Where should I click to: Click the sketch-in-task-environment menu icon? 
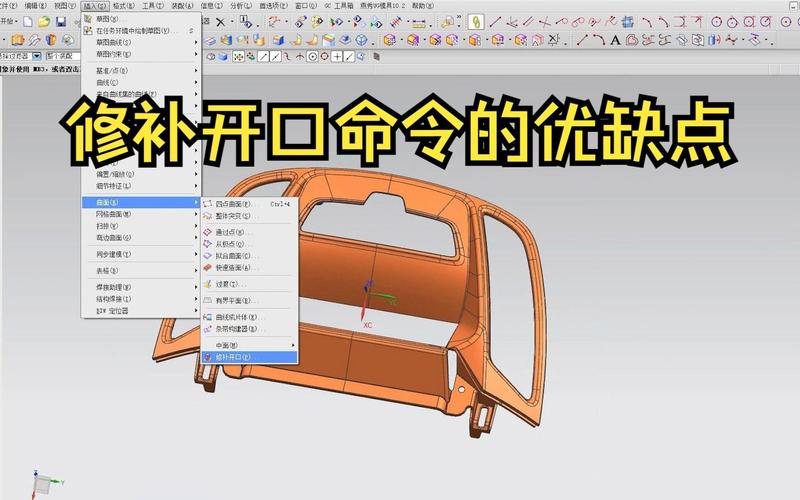(88, 31)
